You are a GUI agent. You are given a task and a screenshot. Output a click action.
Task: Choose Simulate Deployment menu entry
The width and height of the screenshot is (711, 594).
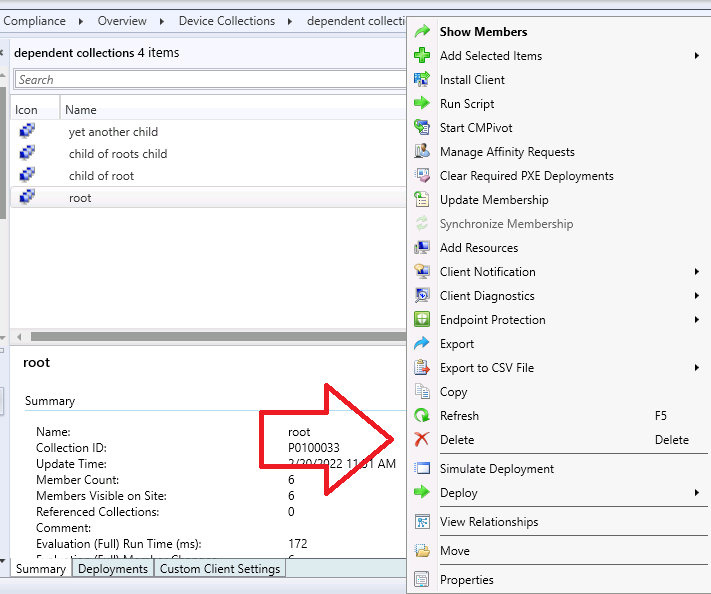tap(497, 469)
